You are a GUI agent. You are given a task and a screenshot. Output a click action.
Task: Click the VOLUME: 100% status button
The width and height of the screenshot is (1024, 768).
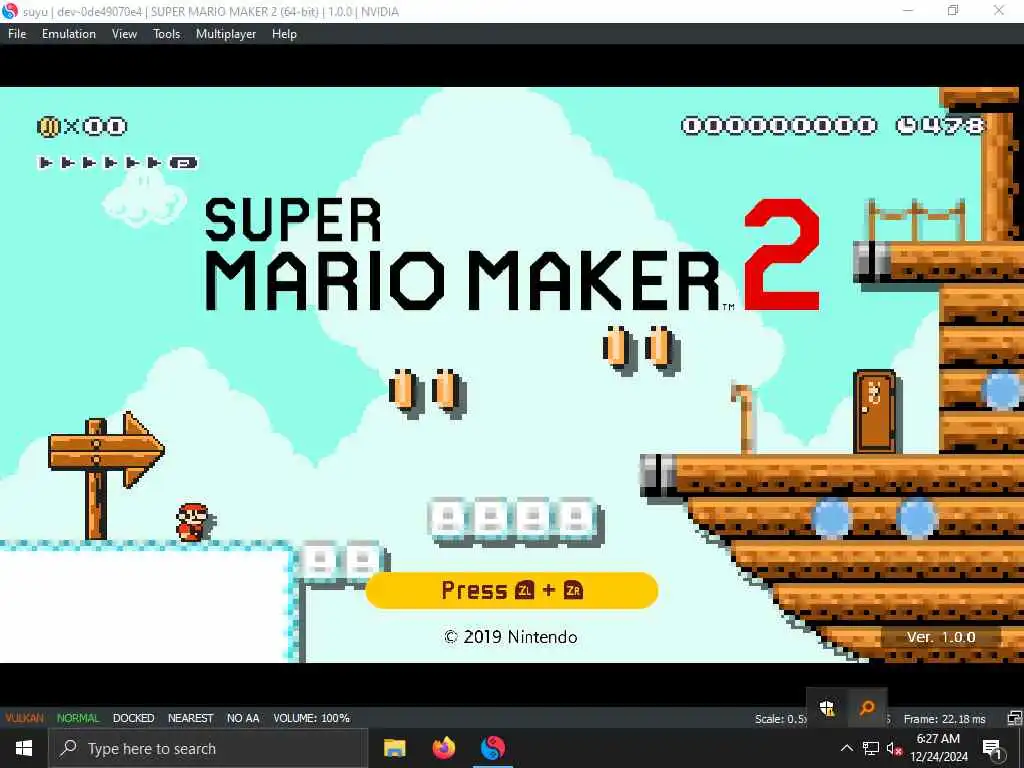[312, 718]
